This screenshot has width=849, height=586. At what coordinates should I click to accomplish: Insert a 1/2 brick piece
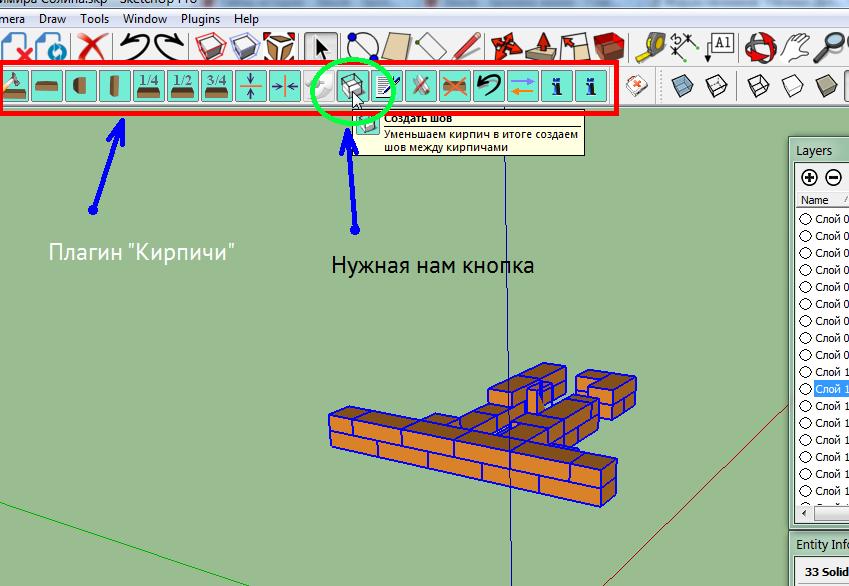[182, 86]
